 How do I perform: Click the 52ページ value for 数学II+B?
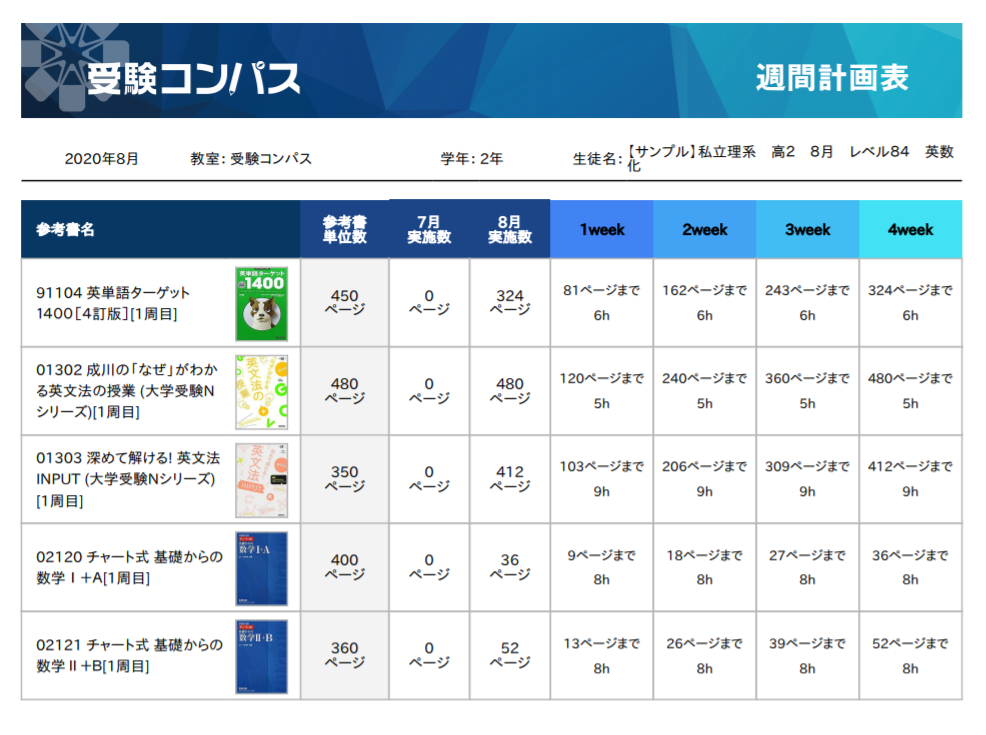coord(509,655)
